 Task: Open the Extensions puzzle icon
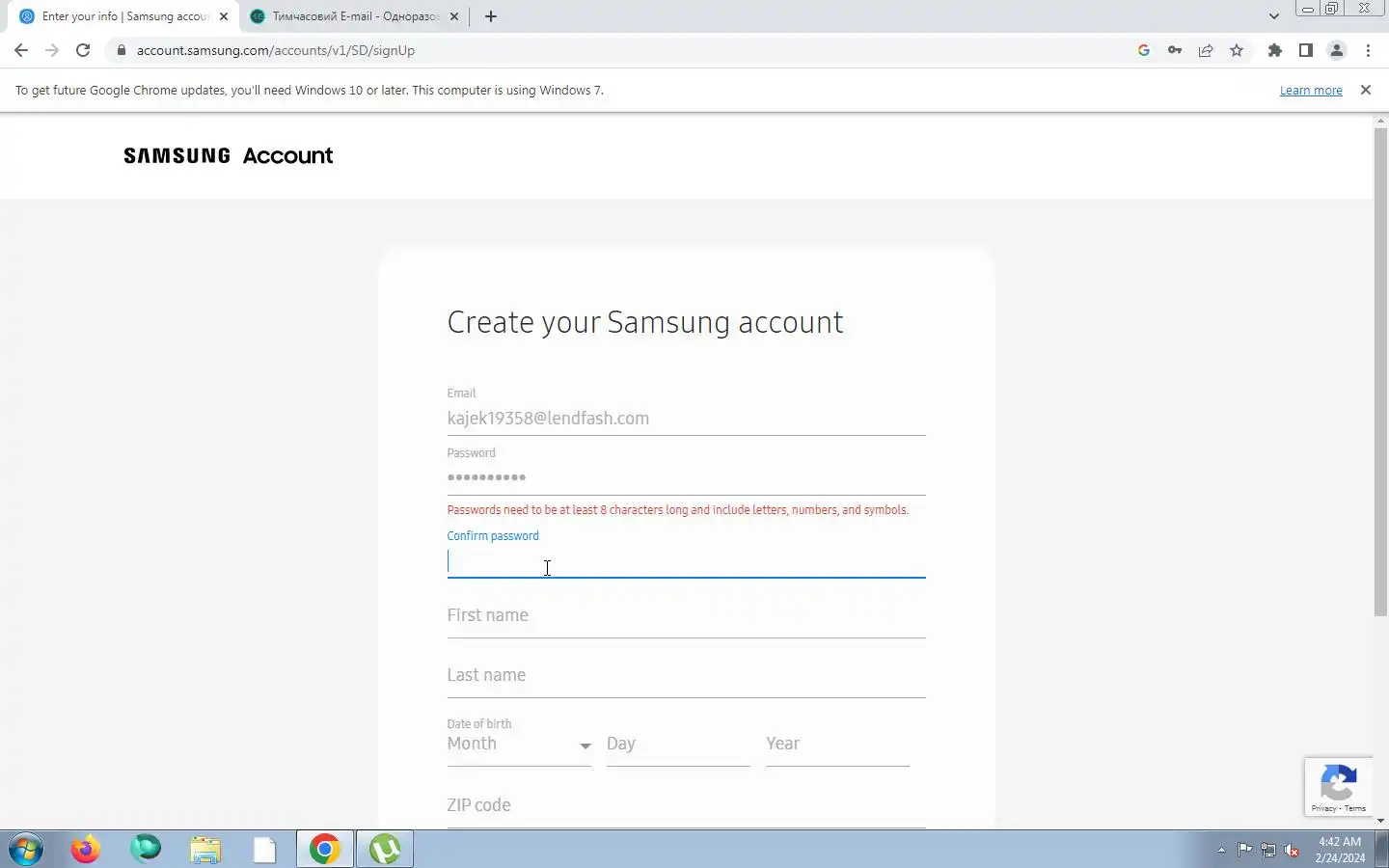click(x=1275, y=50)
